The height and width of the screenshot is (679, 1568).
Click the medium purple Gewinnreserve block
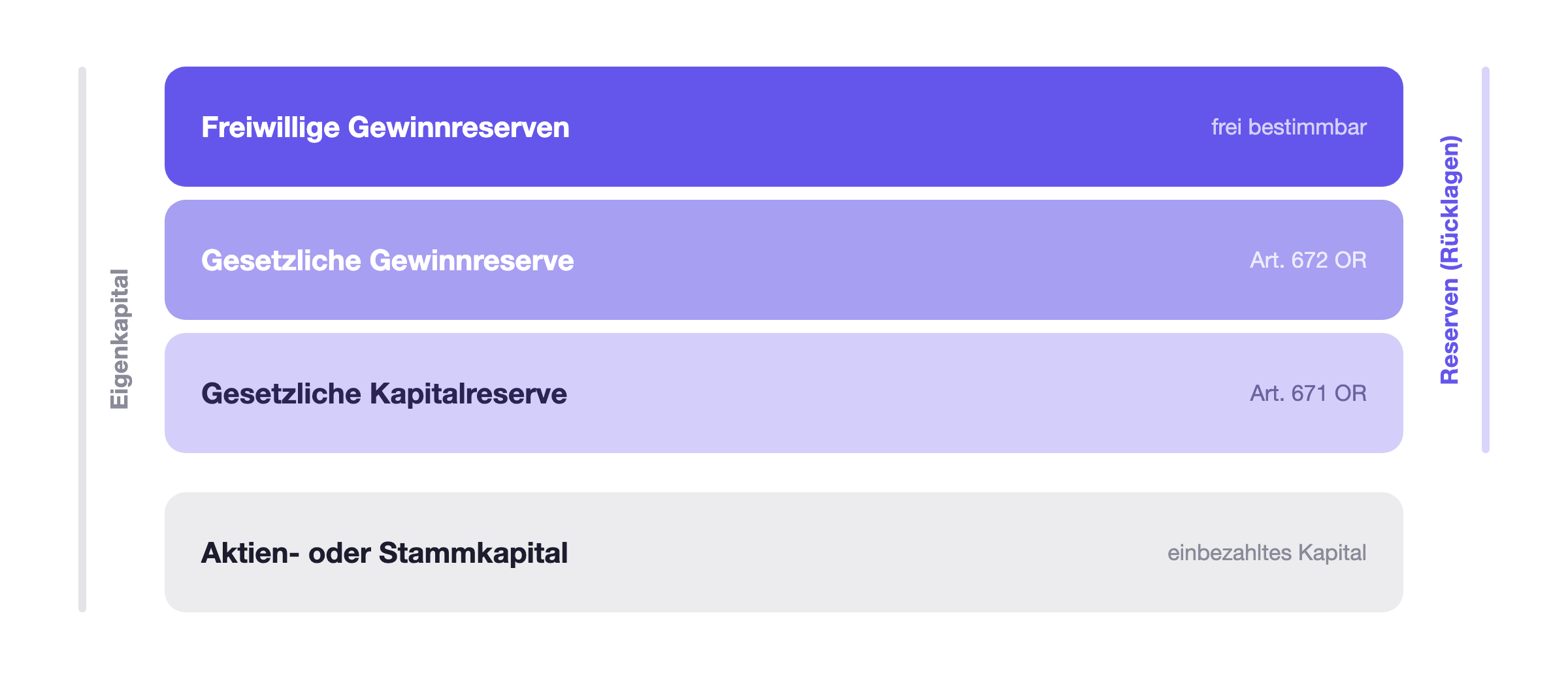coord(784,260)
